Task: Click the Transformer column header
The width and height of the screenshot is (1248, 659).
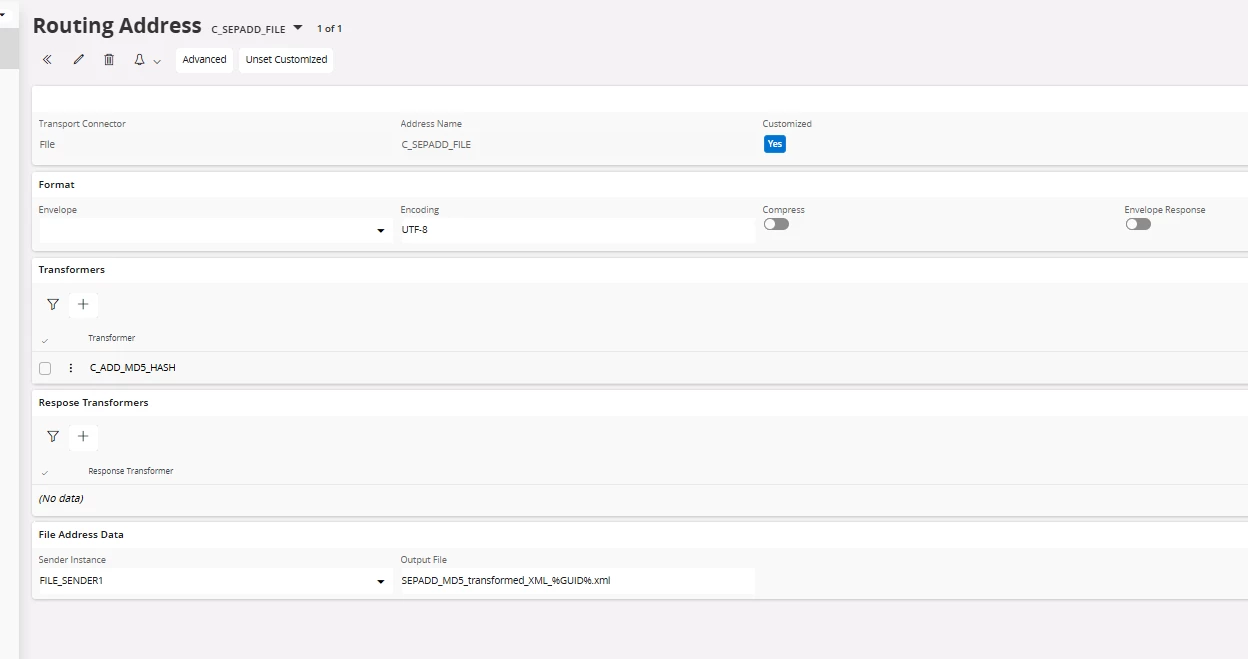Action: (112, 338)
